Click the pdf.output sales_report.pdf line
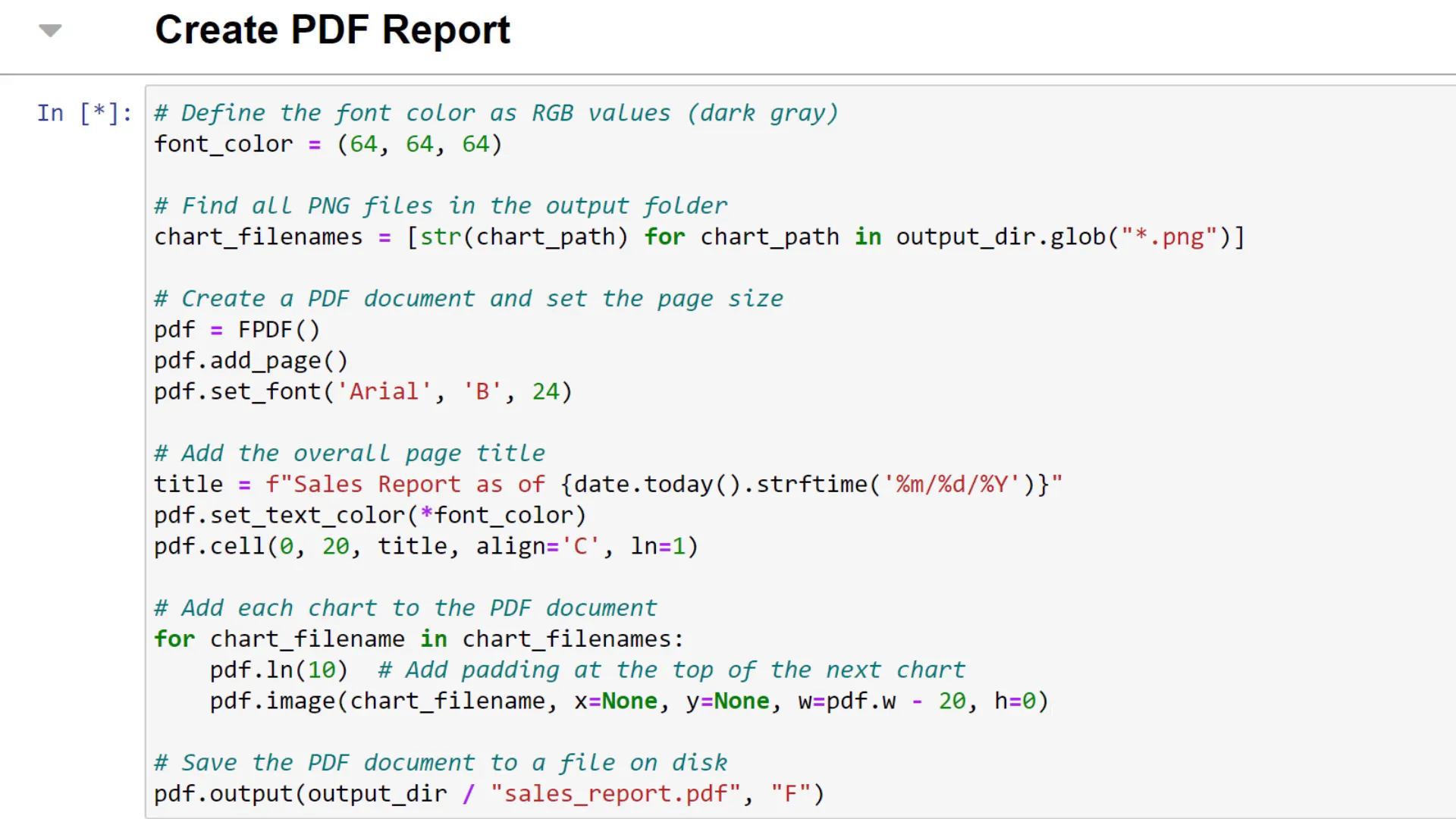 489,794
